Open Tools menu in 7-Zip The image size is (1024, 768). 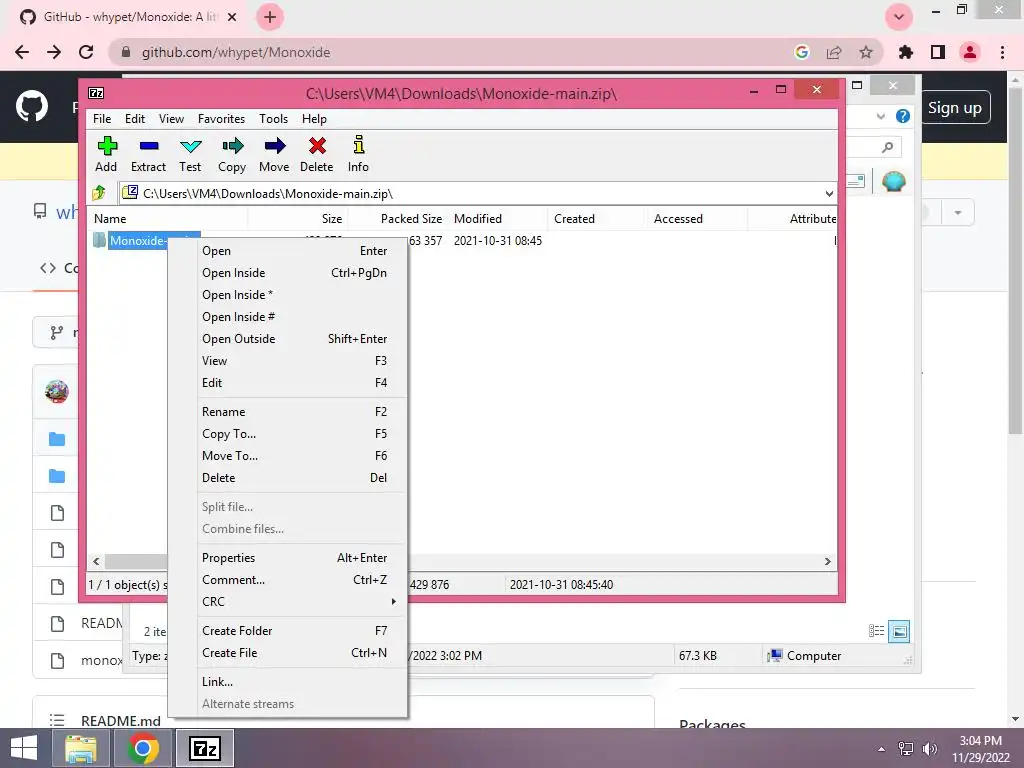[x=273, y=119]
